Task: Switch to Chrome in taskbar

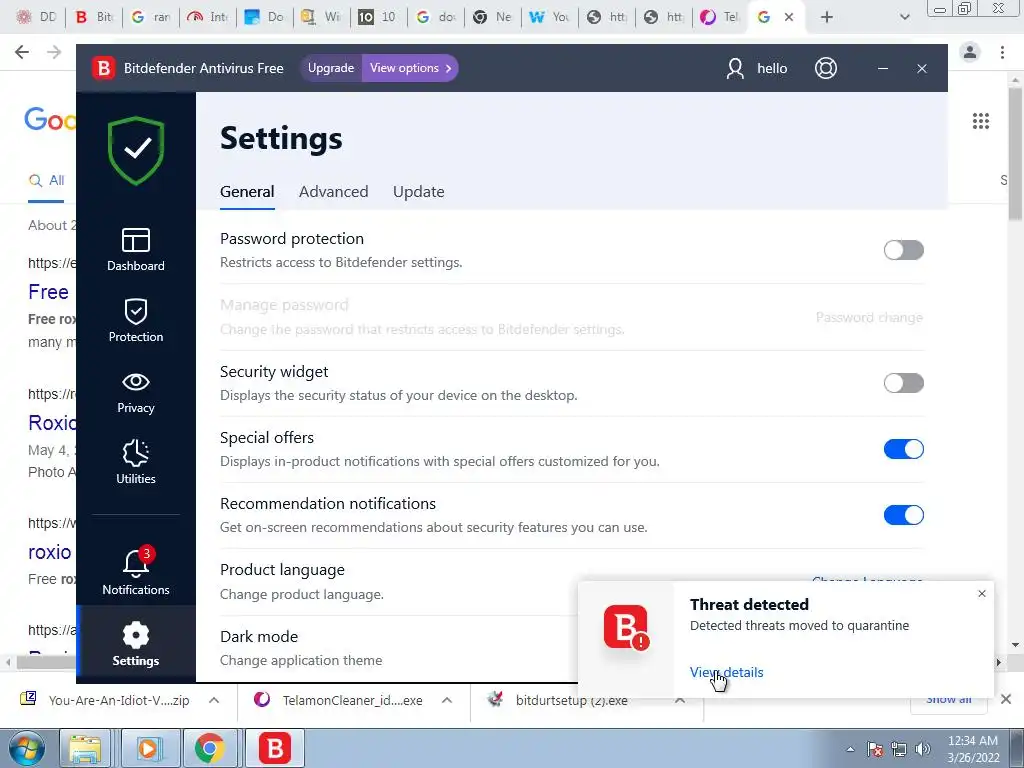Action: pyautogui.click(x=209, y=748)
